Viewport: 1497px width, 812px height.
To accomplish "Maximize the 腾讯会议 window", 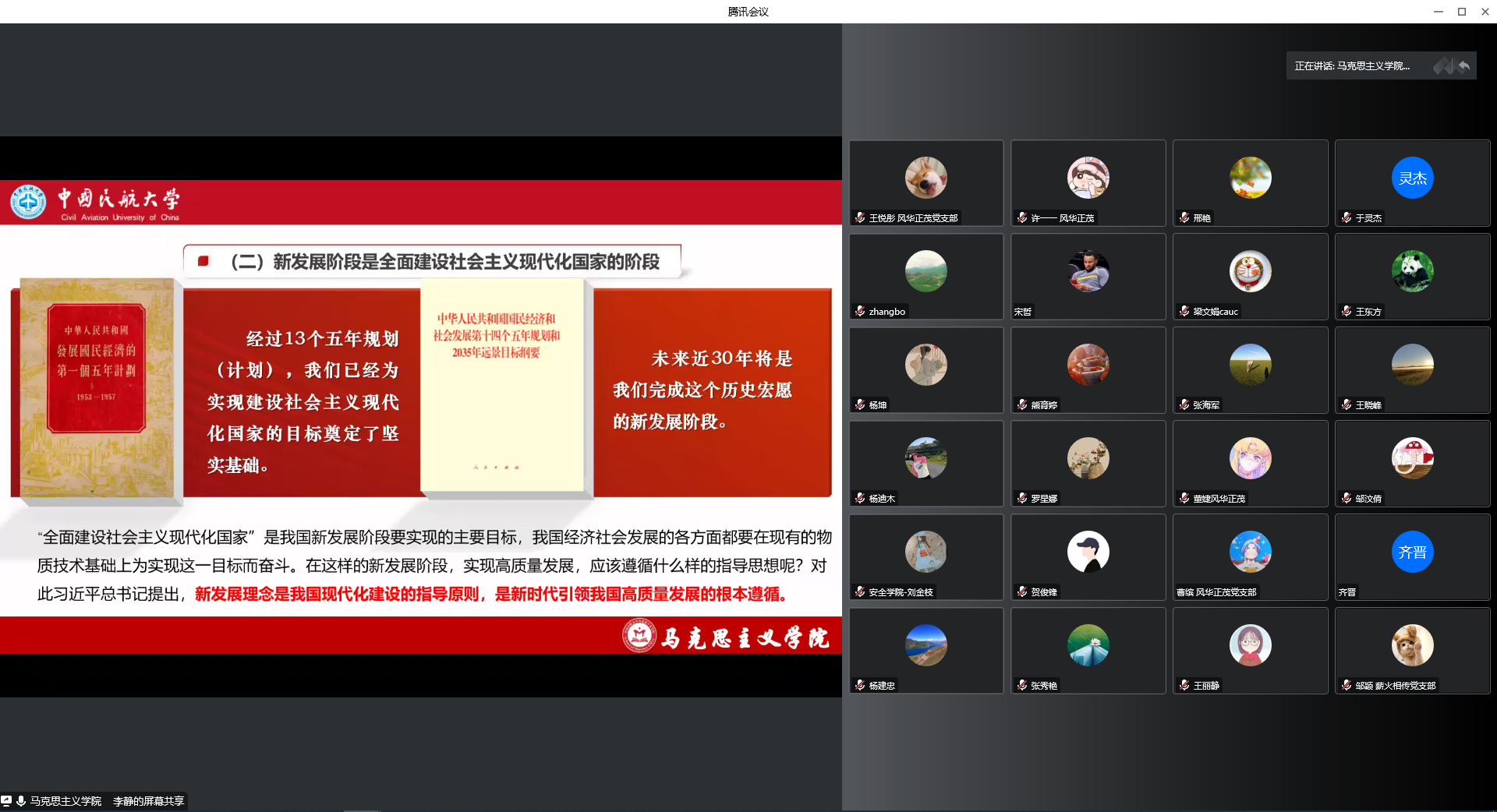I will coord(1462,11).
